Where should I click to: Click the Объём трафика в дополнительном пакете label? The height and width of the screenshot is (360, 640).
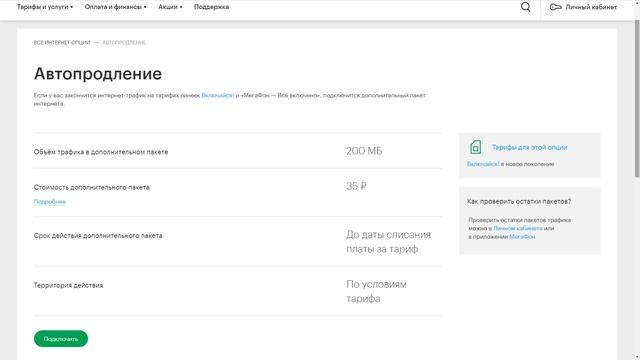click(101, 152)
